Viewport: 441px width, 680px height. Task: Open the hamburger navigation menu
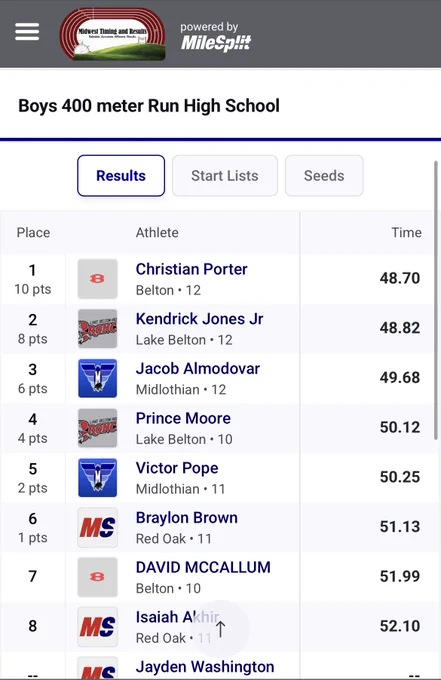click(x=27, y=32)
